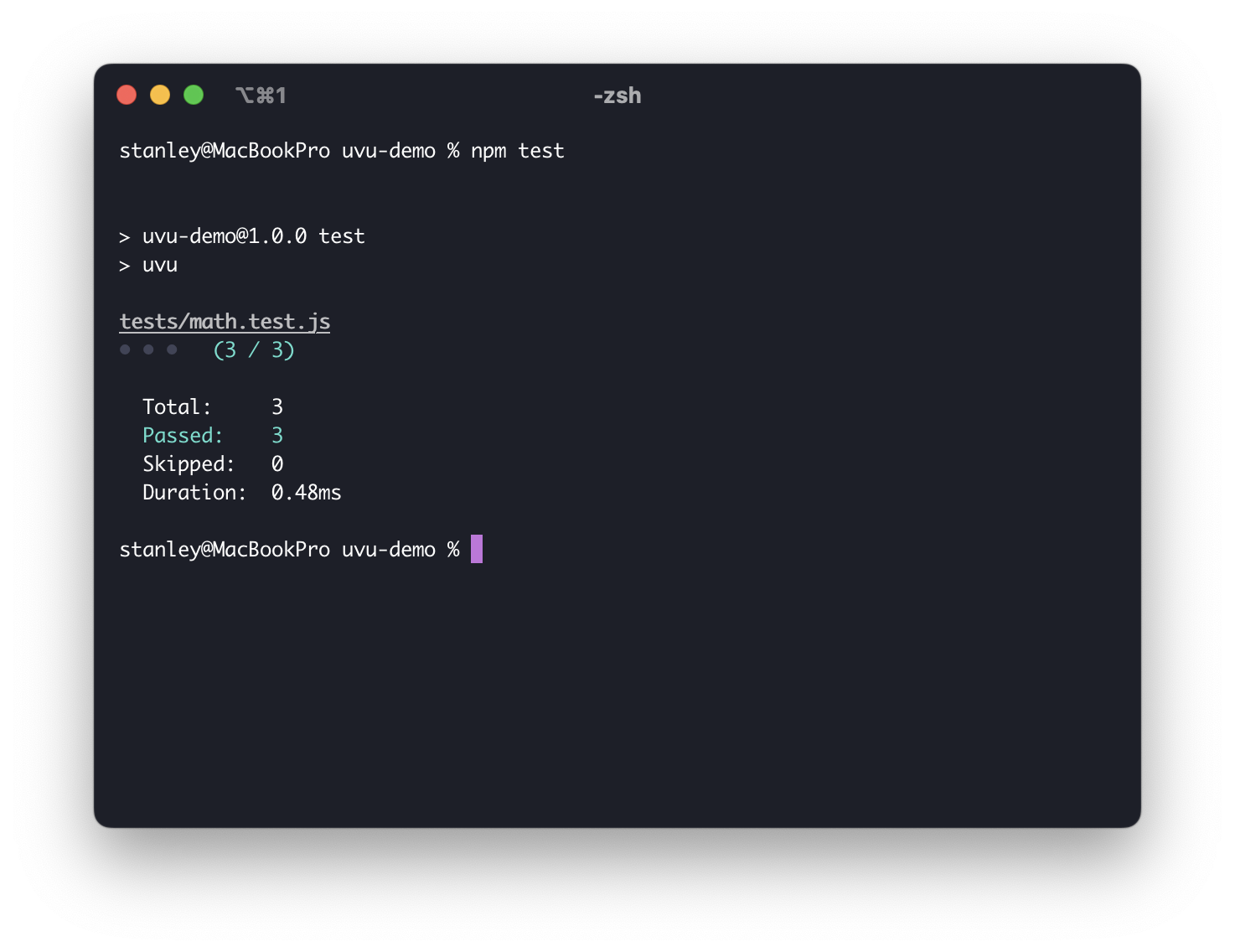Click the 'Duration:' summary label
The width and height of the screenshot is (1235, 952).
click(x=194, y=493)
